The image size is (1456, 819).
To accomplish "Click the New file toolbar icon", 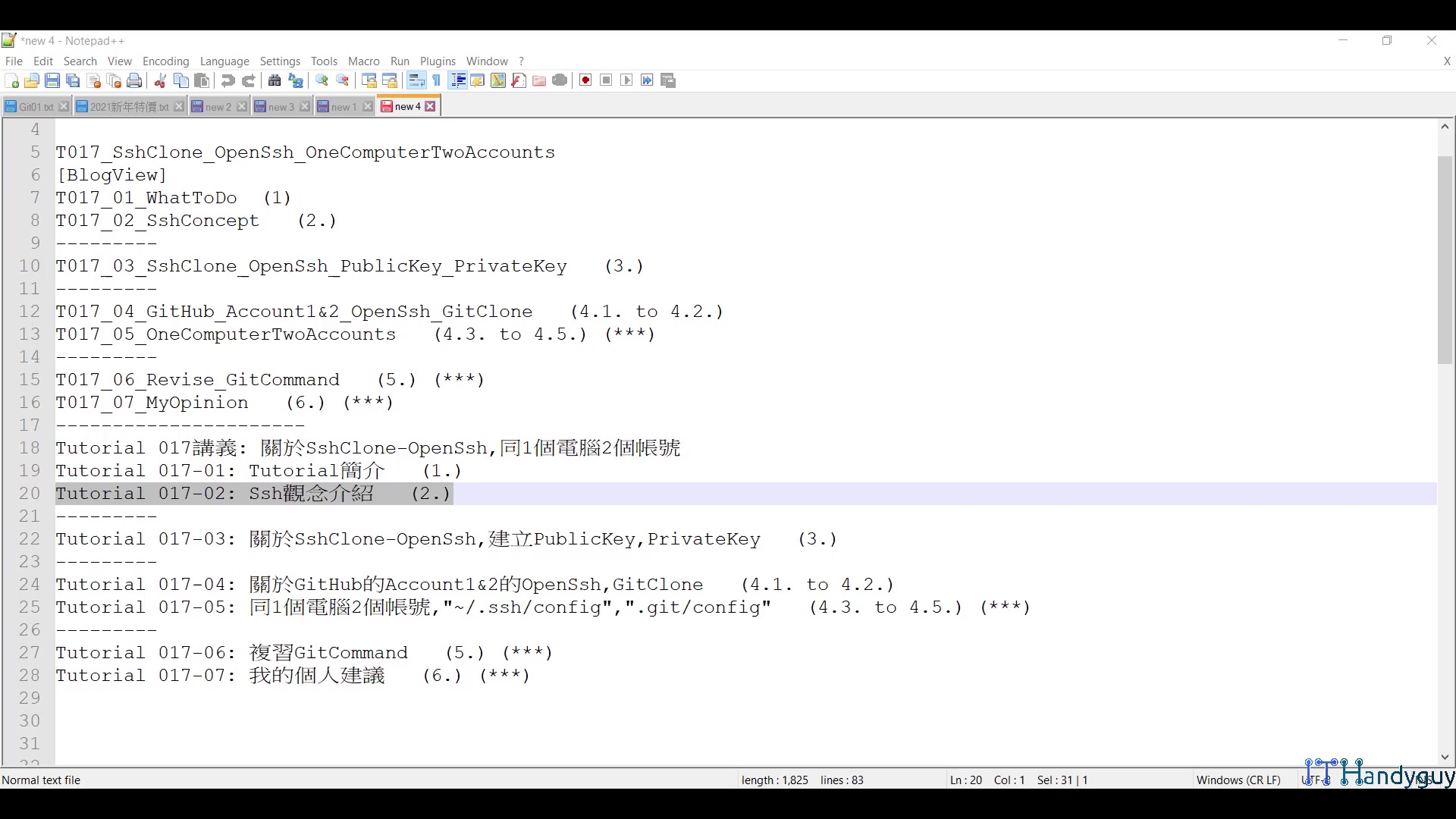I will (11, 80).
